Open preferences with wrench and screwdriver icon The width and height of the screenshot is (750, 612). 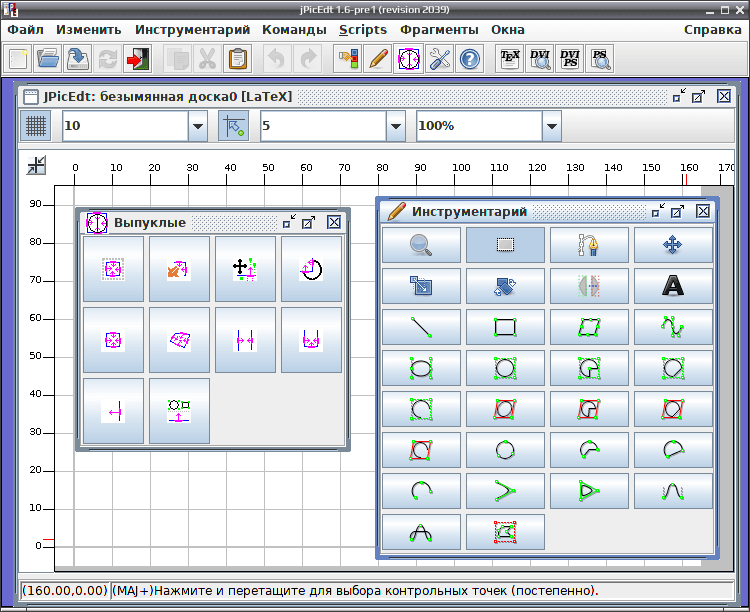[439, 59]
